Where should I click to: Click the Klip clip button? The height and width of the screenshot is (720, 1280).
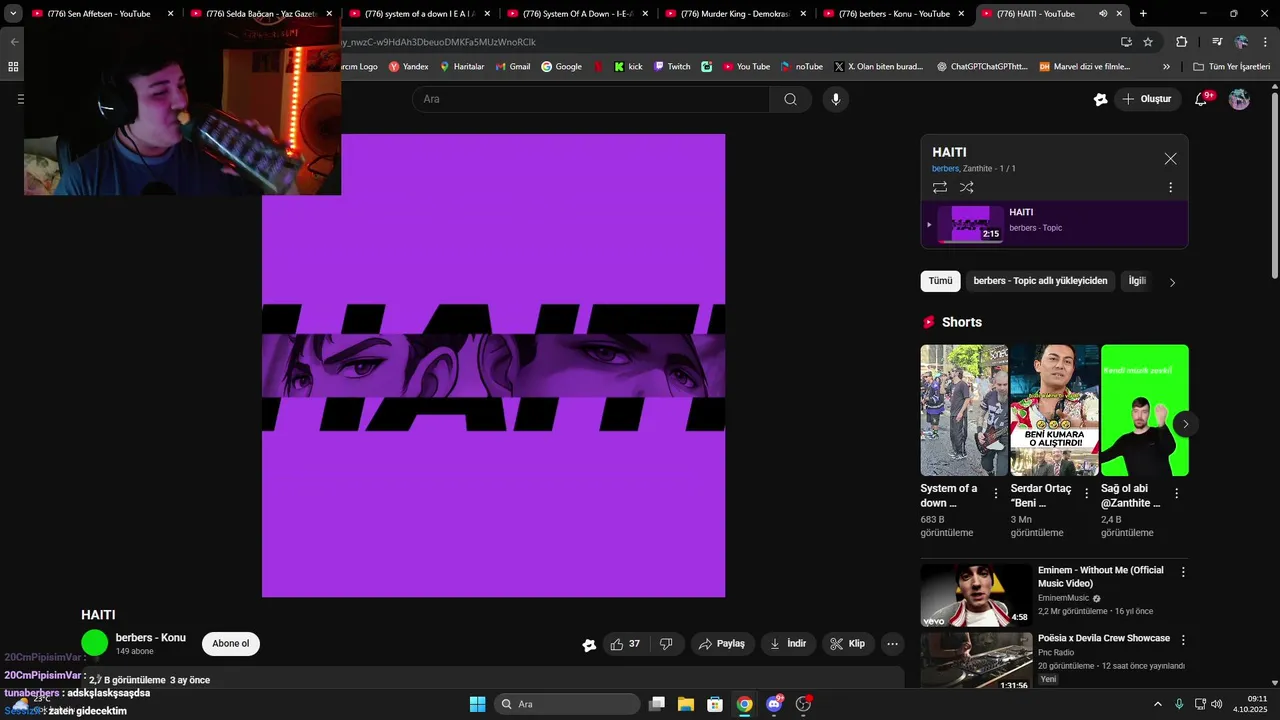tap(848, 644)
